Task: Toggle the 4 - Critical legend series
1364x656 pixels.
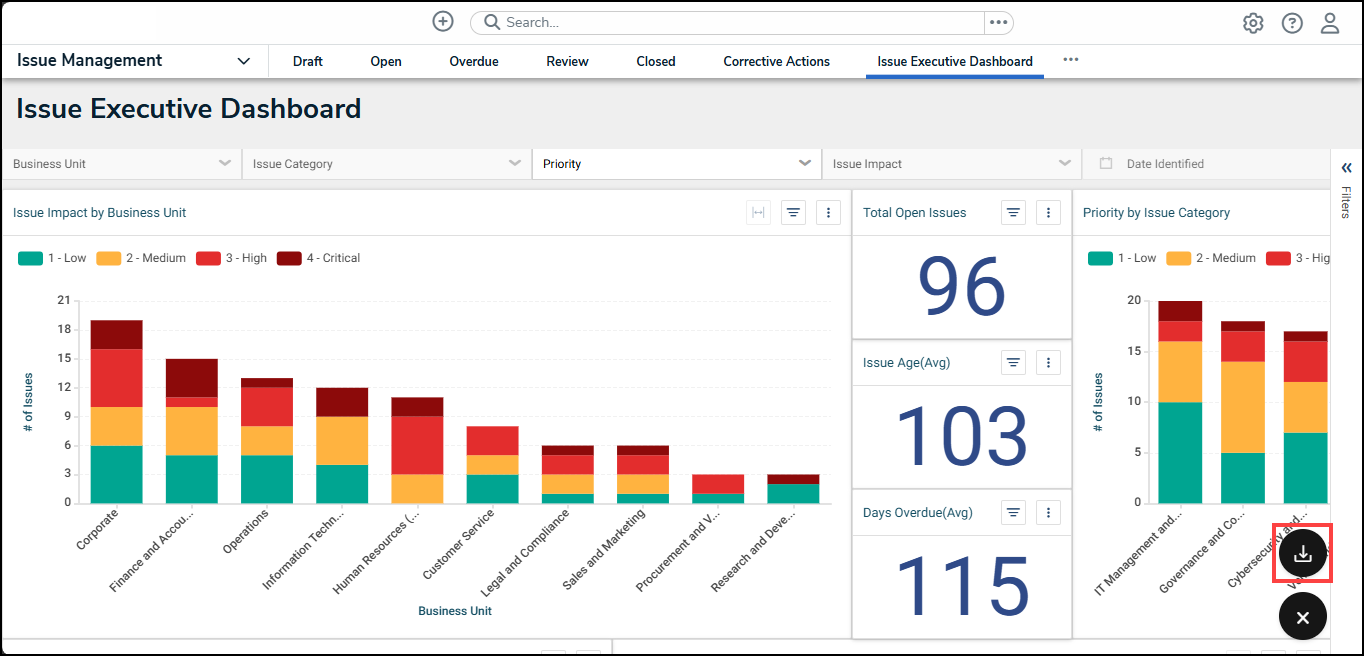Action: (x=318, y=258)
